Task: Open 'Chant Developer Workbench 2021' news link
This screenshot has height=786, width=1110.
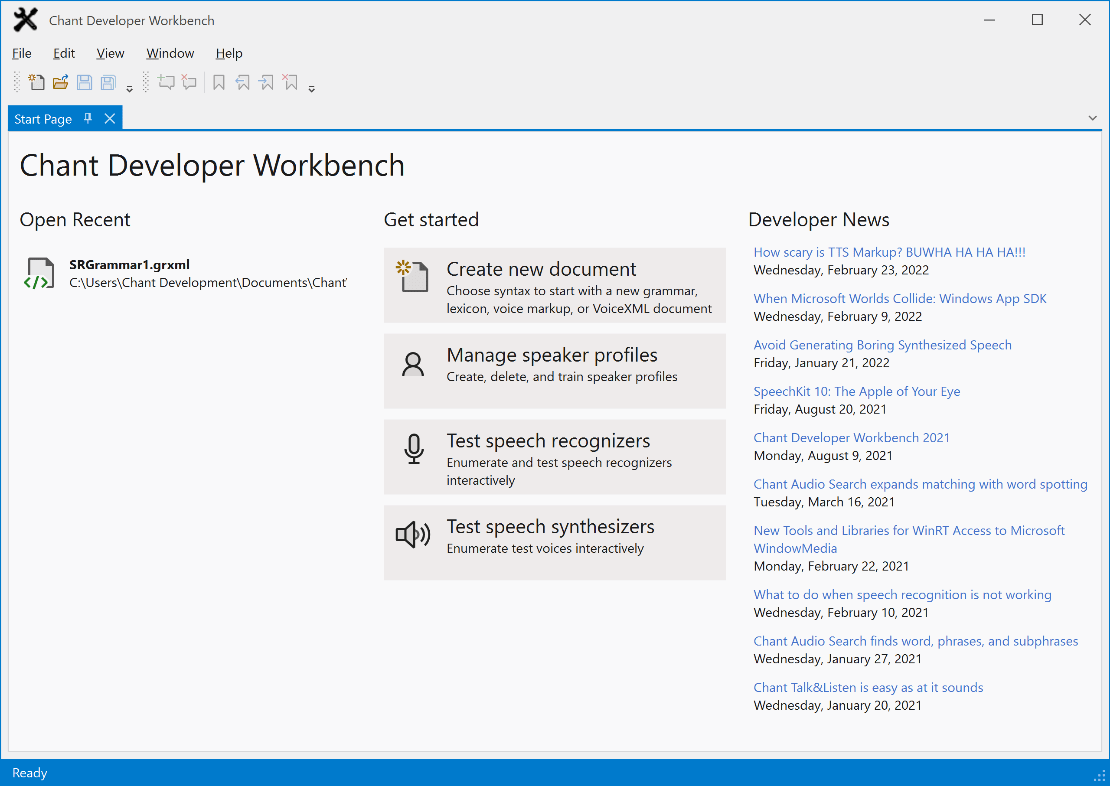Action: (851, 438)
